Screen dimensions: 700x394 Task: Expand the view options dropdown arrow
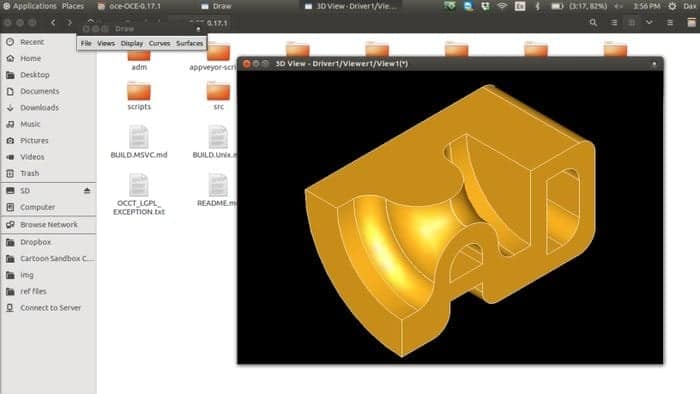pyautogui.click(x=649, y=22)
